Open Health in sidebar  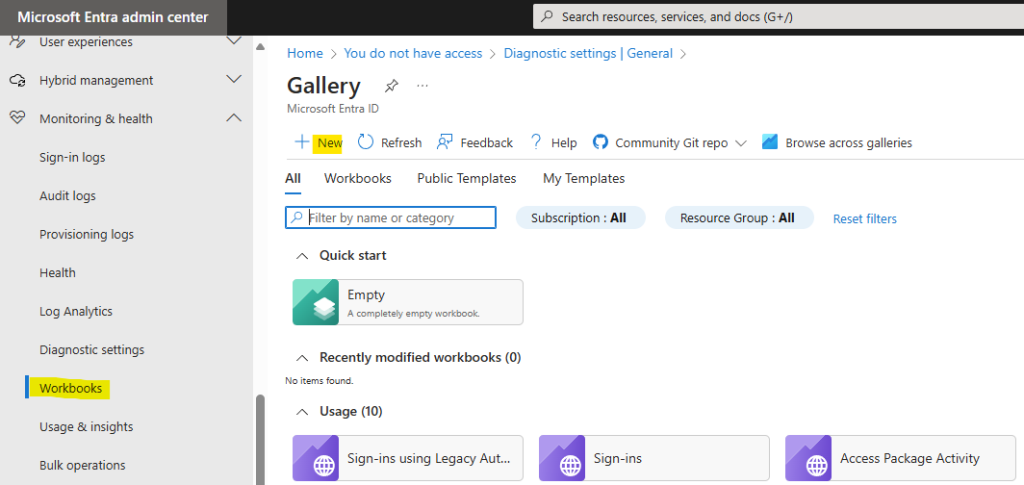(x=57, y=273)
